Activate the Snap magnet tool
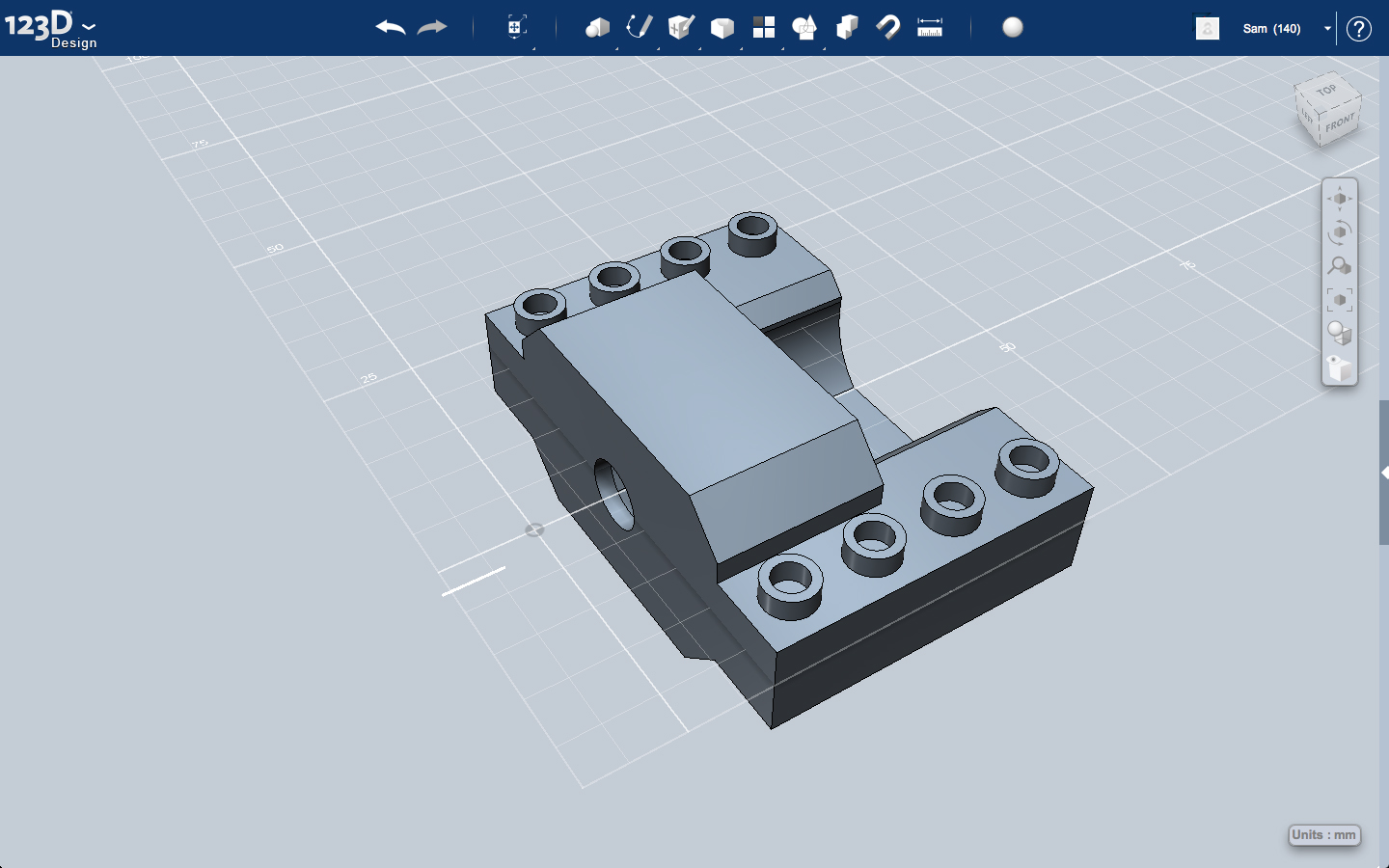1389x868 pixels. [887, 28]
